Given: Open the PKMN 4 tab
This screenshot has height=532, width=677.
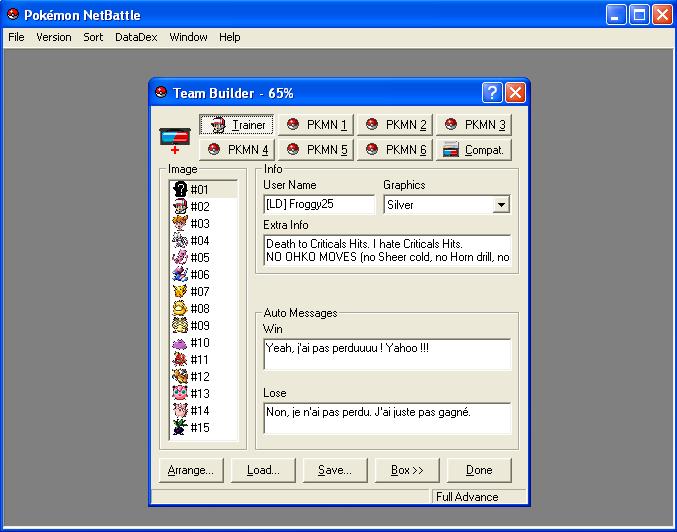Looking at the screenshot, I should click(236, 150).
